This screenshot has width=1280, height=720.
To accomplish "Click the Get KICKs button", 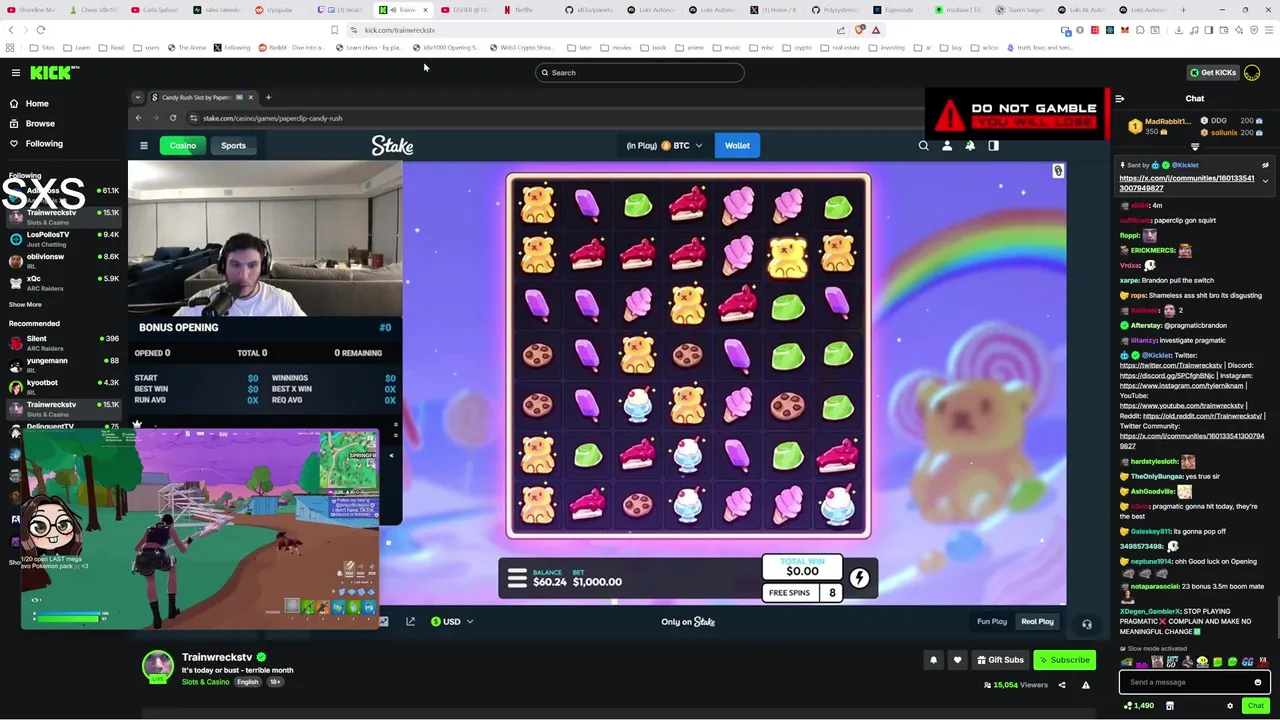I will tap(1212, 72).
